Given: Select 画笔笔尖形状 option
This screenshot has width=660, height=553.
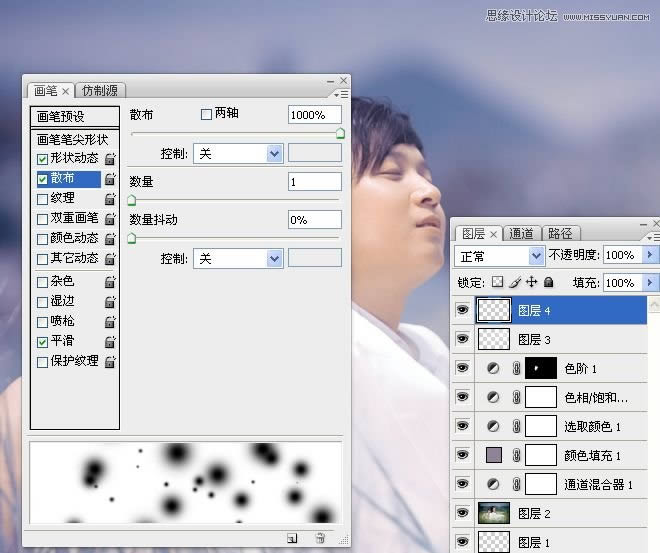Looking at the screenshot, I should pyautogui.click(x=72, y=139).
